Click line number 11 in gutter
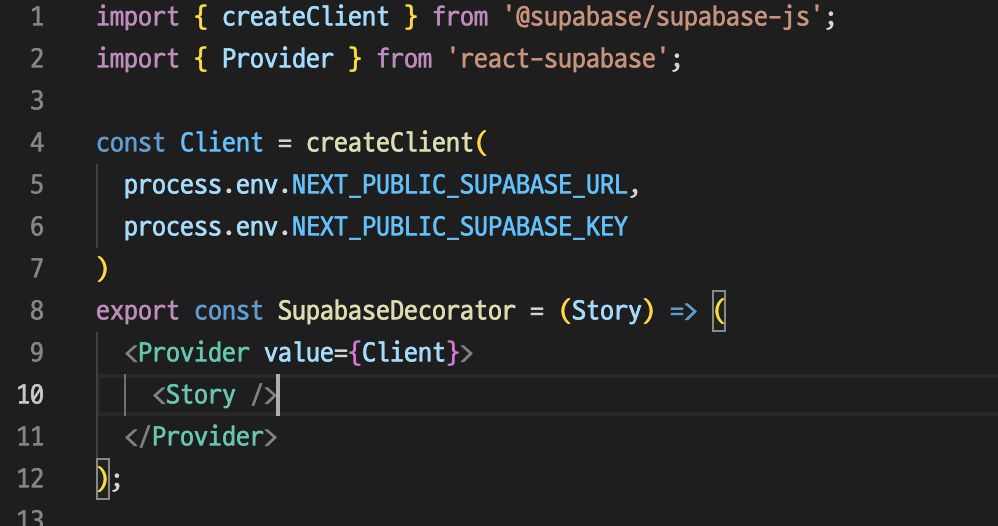This screenshot has height=526, width=998. 31,437
